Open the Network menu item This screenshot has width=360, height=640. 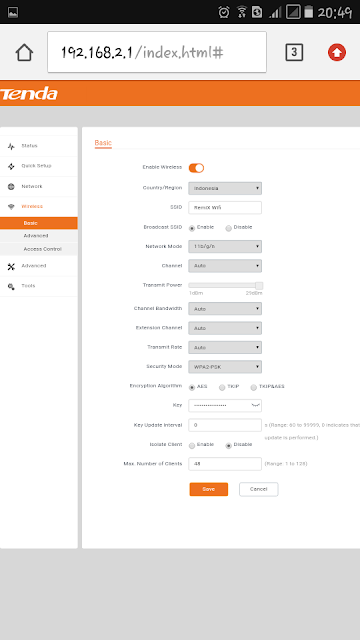pyautogui.click(x=39, y=187)
